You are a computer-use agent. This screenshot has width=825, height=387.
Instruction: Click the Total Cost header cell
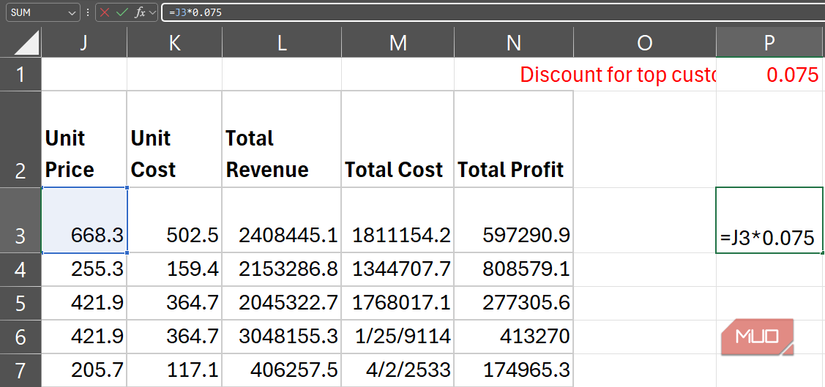(397, 139)
